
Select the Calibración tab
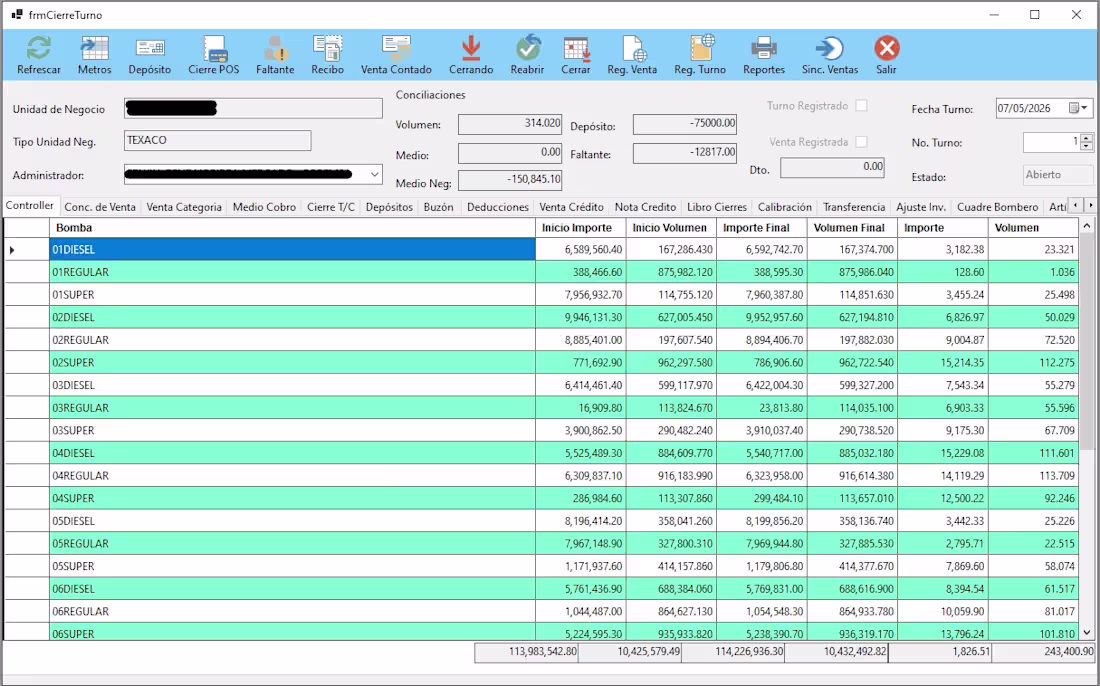(x=785, y=207)
